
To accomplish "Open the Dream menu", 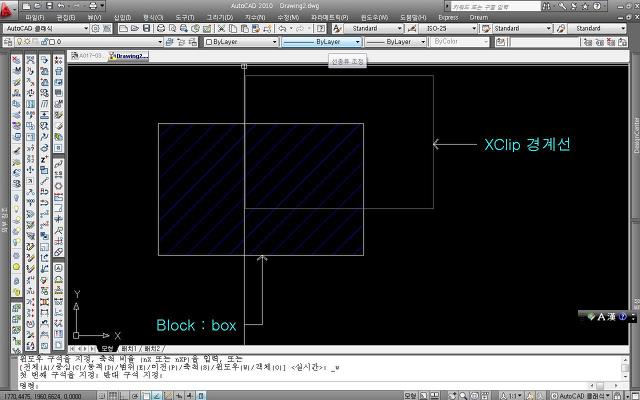I will [x=478, y=17].
